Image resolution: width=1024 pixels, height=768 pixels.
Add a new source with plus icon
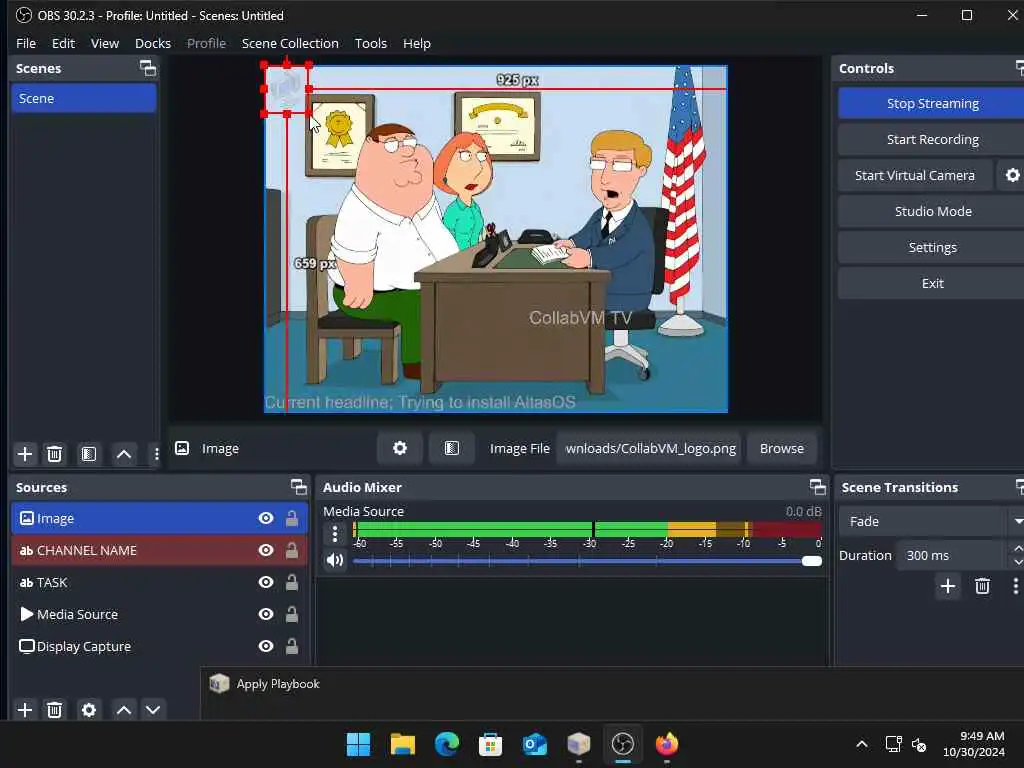tap(25, 710)
